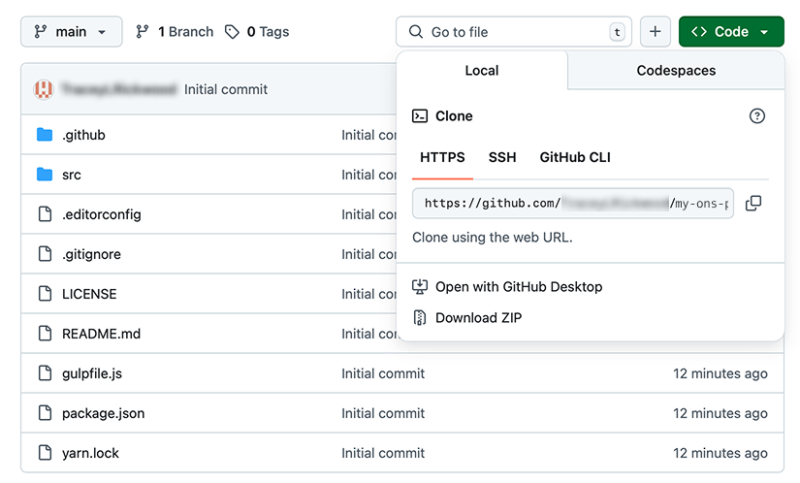Click the file icon beside .editorconfig
Viewport: 800px width, 483px height.
coord(45,214)
